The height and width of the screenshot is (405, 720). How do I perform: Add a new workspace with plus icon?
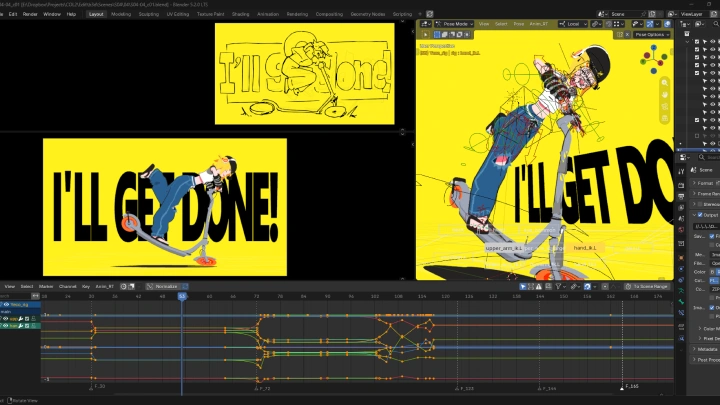[420, 14]
